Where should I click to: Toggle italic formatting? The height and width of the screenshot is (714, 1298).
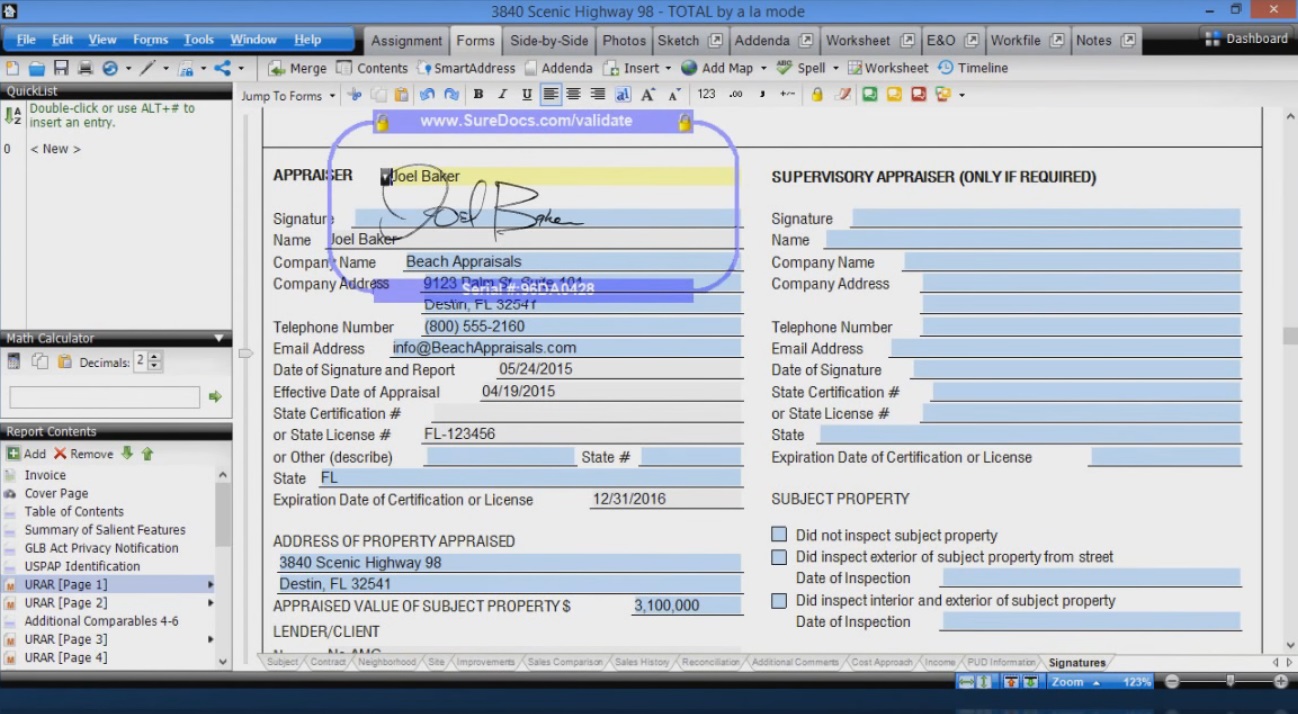pyautogui.click(x=502, y=95)
